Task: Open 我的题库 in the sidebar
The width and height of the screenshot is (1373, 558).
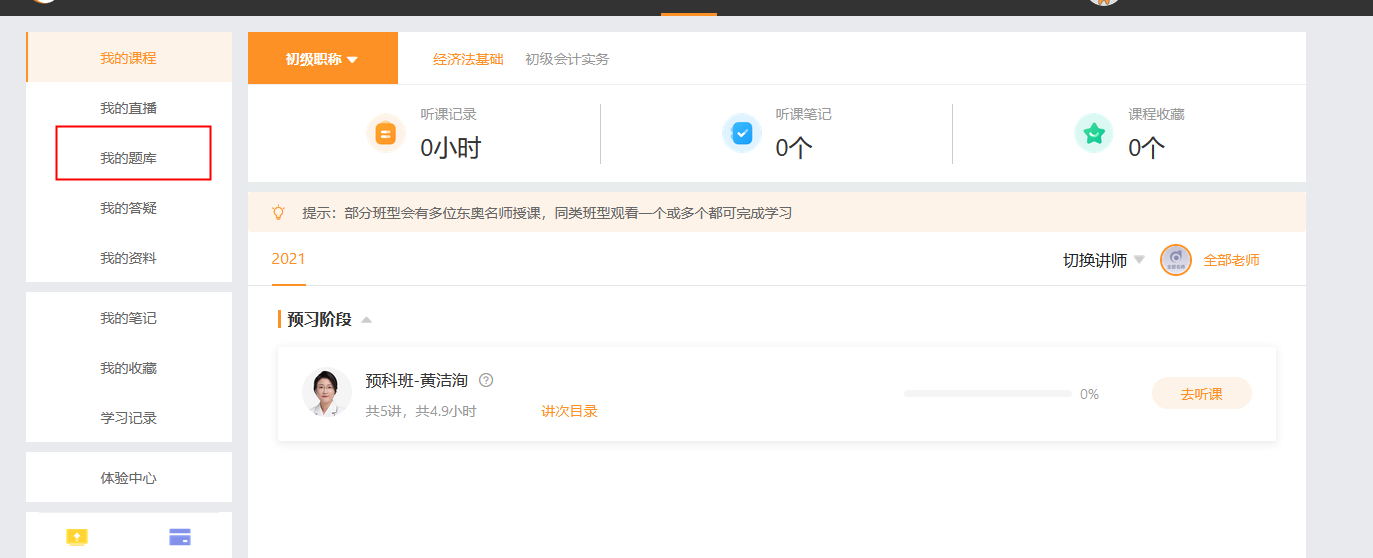Action: click(128, 158)
